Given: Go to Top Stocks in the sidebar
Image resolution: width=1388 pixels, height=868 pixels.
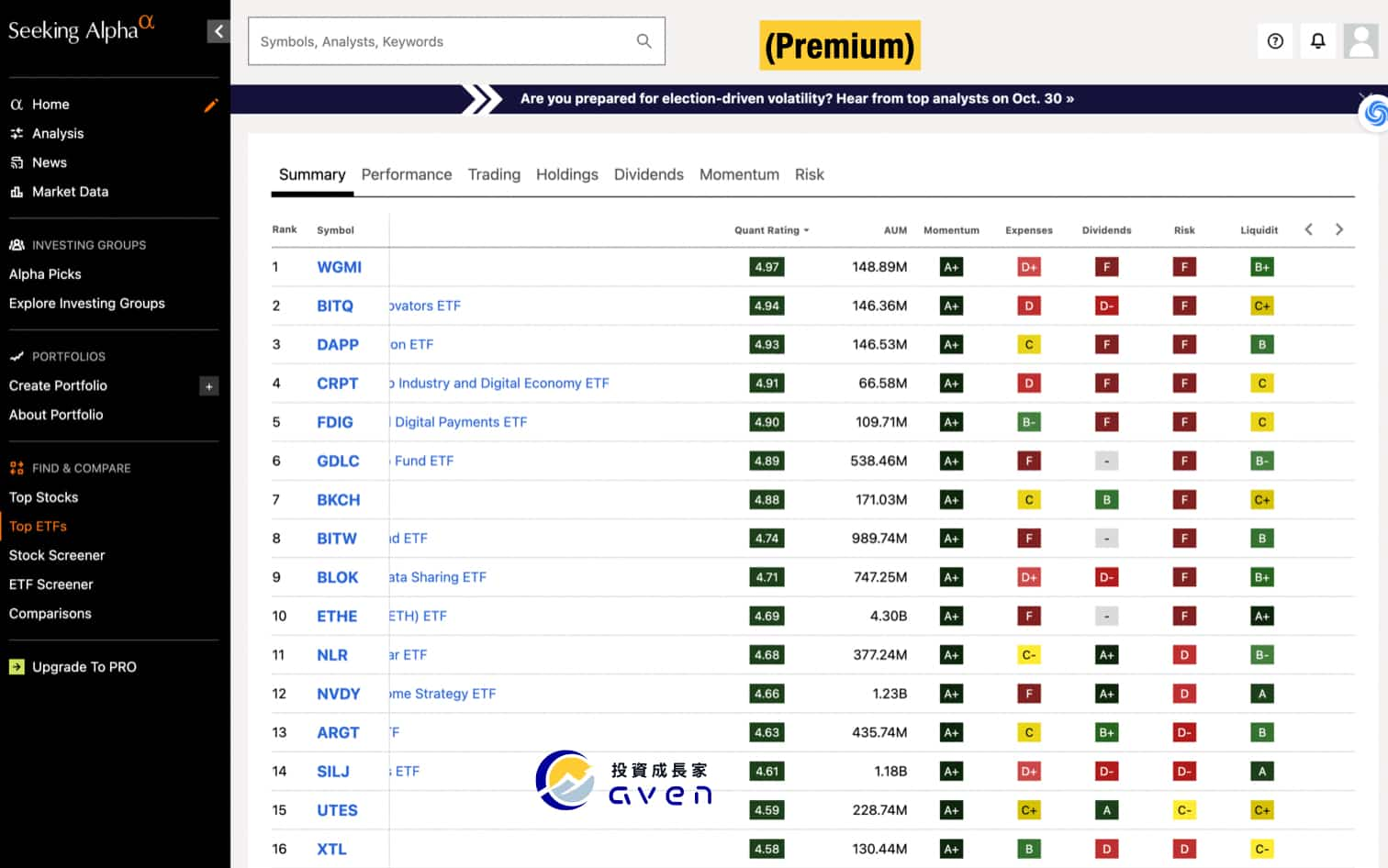Looking at the screenshot, I should tap(44, 497).
